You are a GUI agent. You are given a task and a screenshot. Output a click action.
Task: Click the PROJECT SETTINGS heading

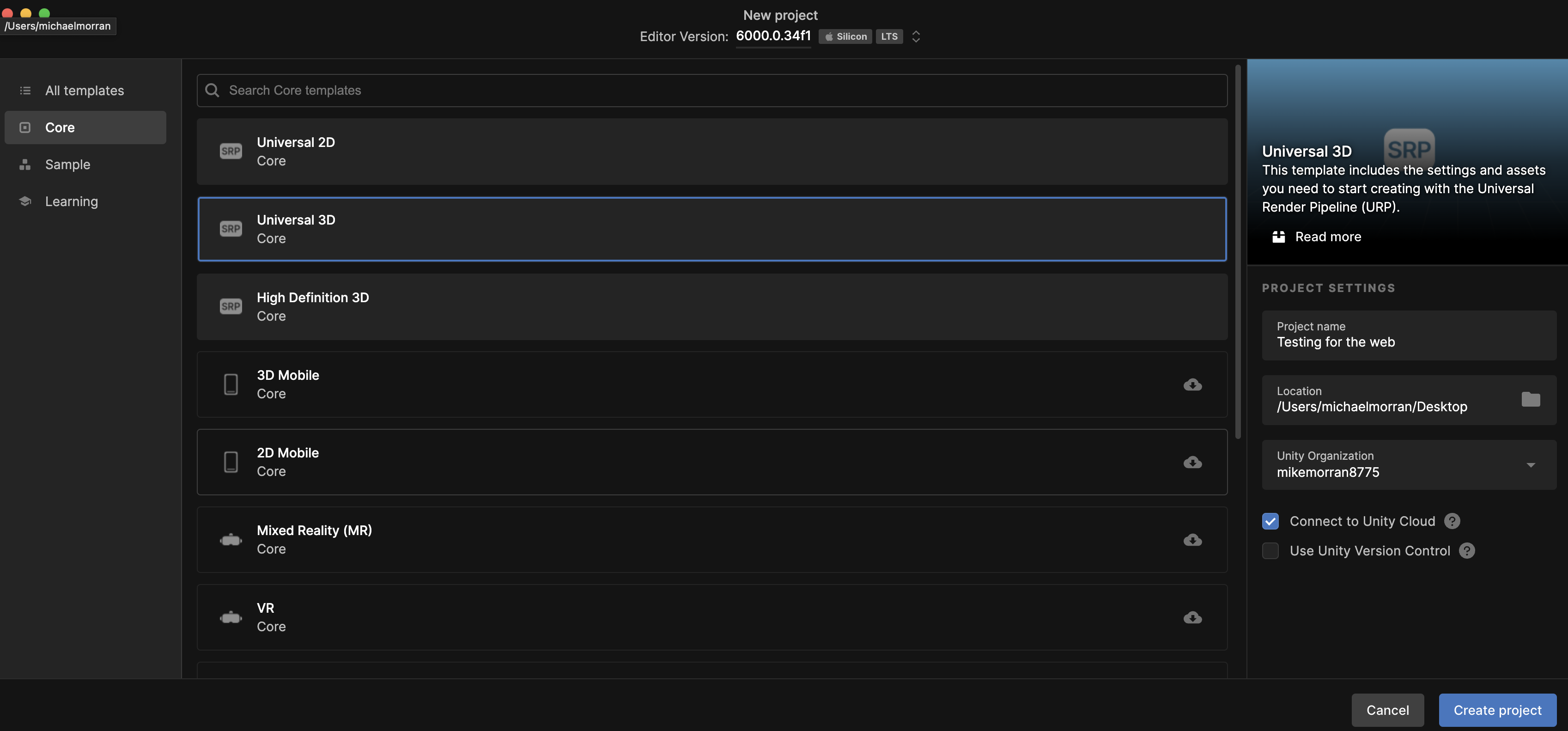click(x=1328, y=288)
